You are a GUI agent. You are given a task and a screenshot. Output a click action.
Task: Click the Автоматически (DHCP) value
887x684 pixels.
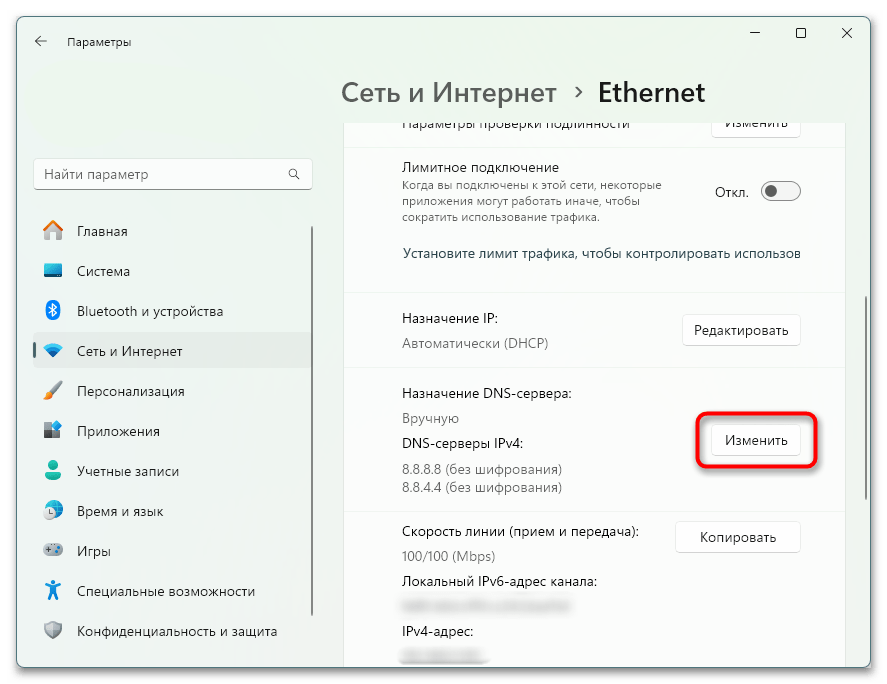coord(475,343)
